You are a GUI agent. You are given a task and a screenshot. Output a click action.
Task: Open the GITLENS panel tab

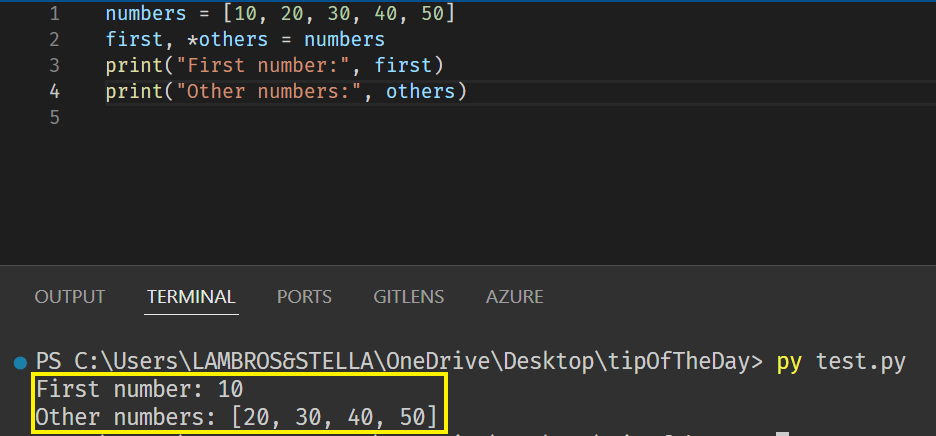point(409,297)
